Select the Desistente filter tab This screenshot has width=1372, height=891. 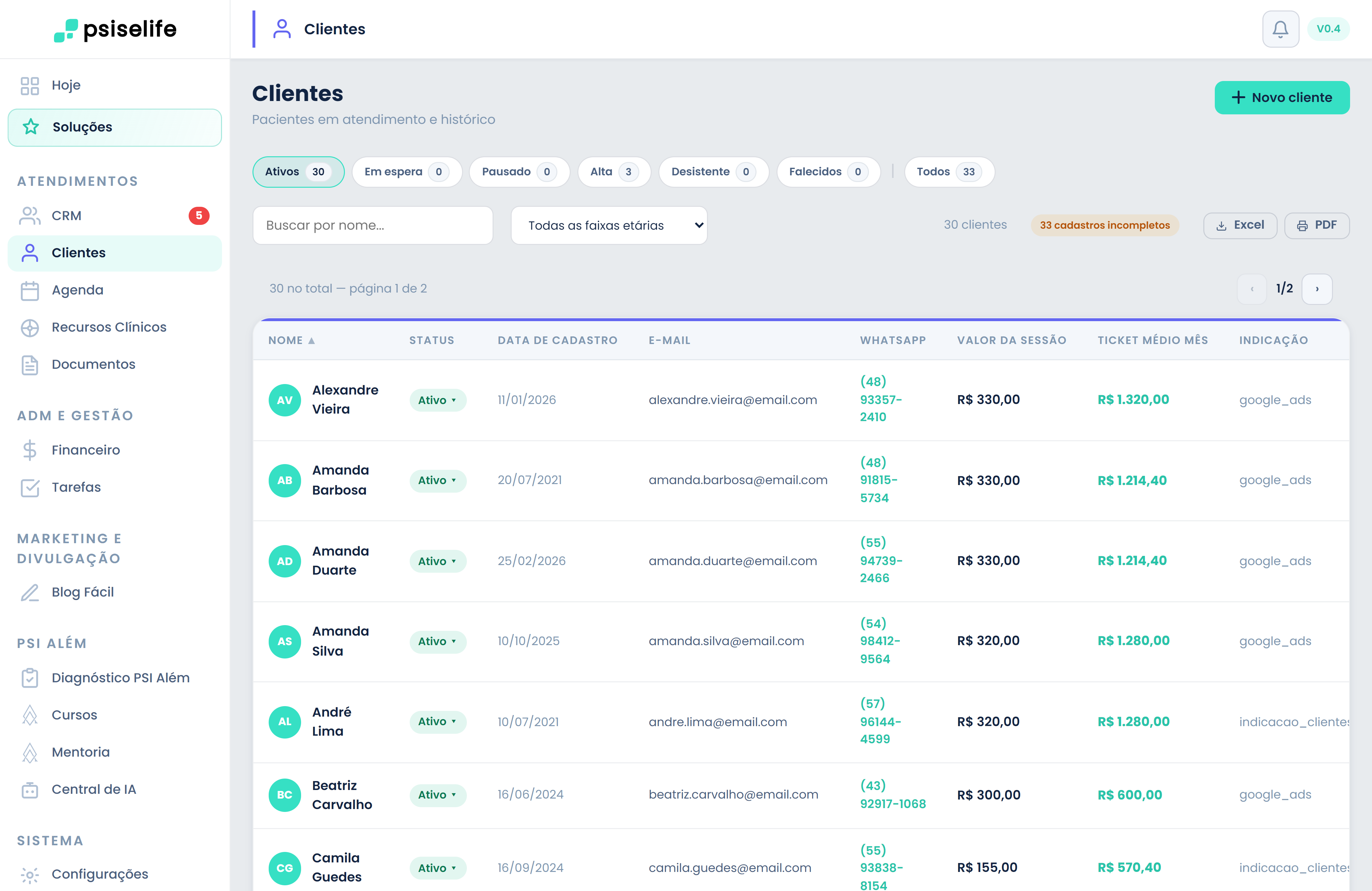pyautogui.click(x=714, y=172)
